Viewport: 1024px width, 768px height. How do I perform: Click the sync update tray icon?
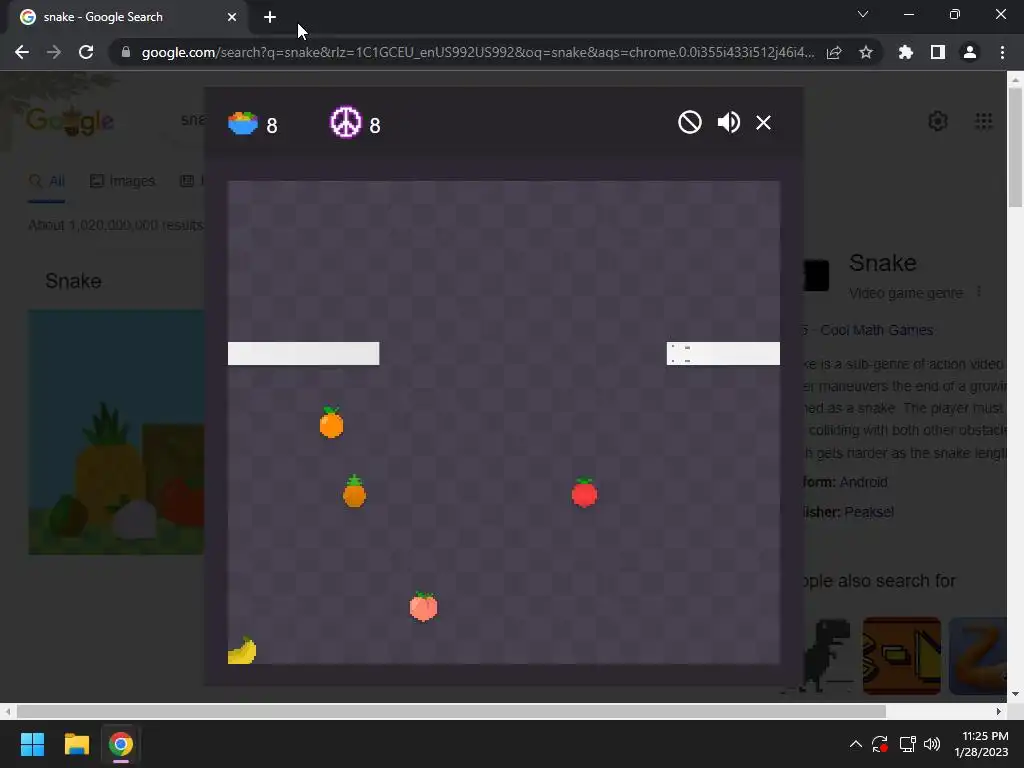pos(880,744)
